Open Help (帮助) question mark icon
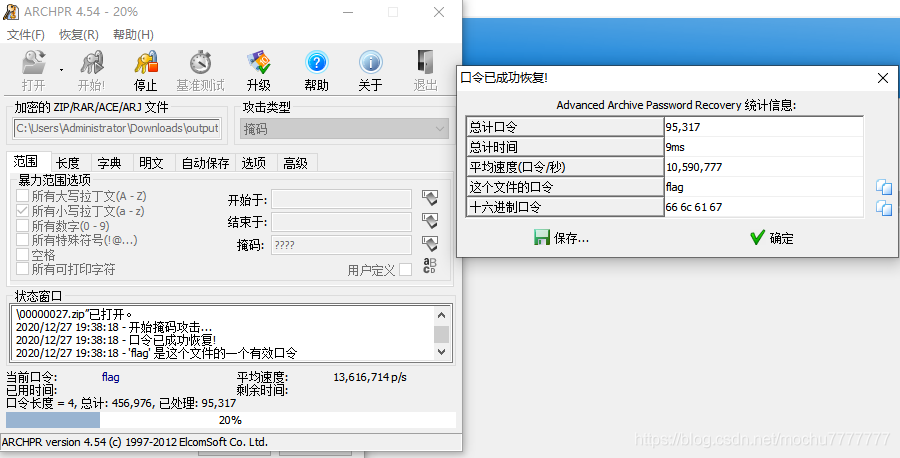Viewport: 900px width, 458px height. pyautogui.click(x=316, y=63)
